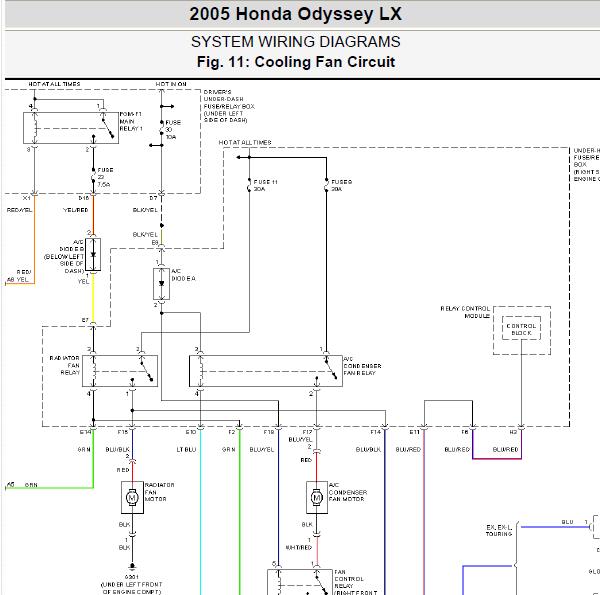Click the 'SYSTEM WIRING DIAGRAMS' heading
600x595 pixels.
pyautogui.click(x=295, y=42)
